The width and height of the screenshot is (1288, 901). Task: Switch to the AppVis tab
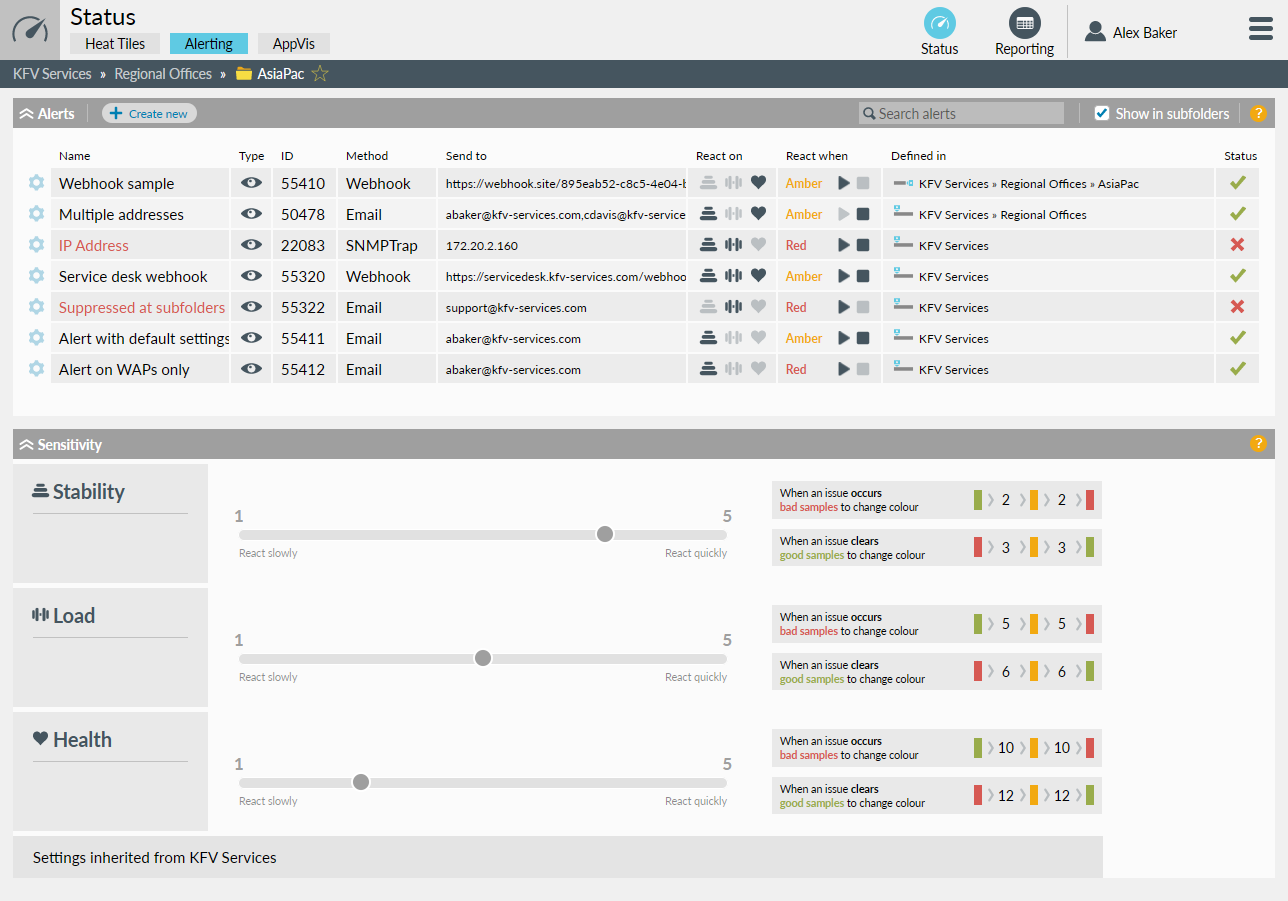[x=293, y=44]
